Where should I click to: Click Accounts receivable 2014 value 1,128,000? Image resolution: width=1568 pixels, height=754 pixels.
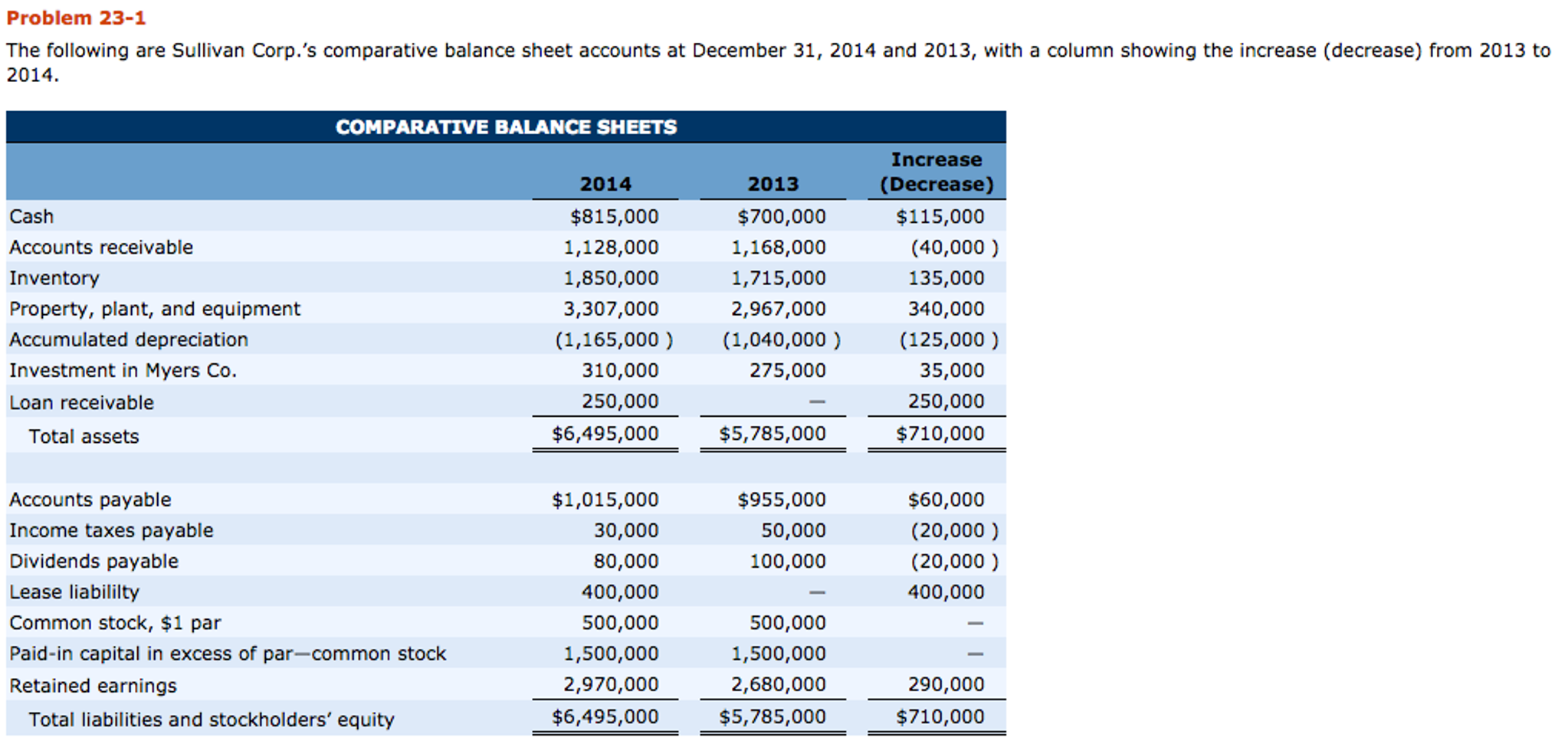[x=611, y=248]
